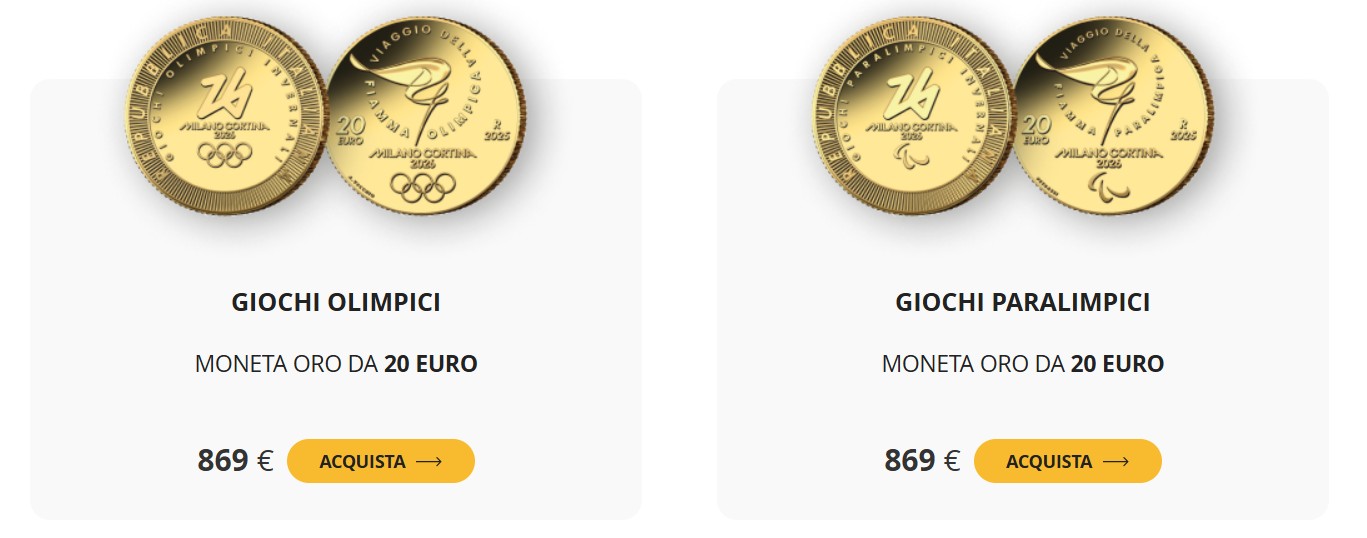The image size is (1367, 538).
Task: Open the GIOCHI PARALIMPICI product title
Action: point(1023,302)
